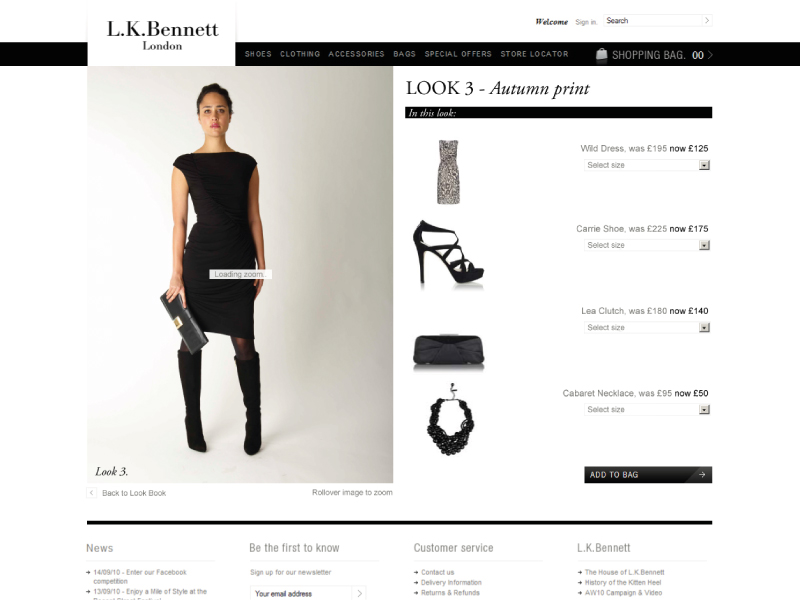This screenshot has height=600, width=800.
Task: Open the Store Locator page
Action: click(x=534, y=54)
